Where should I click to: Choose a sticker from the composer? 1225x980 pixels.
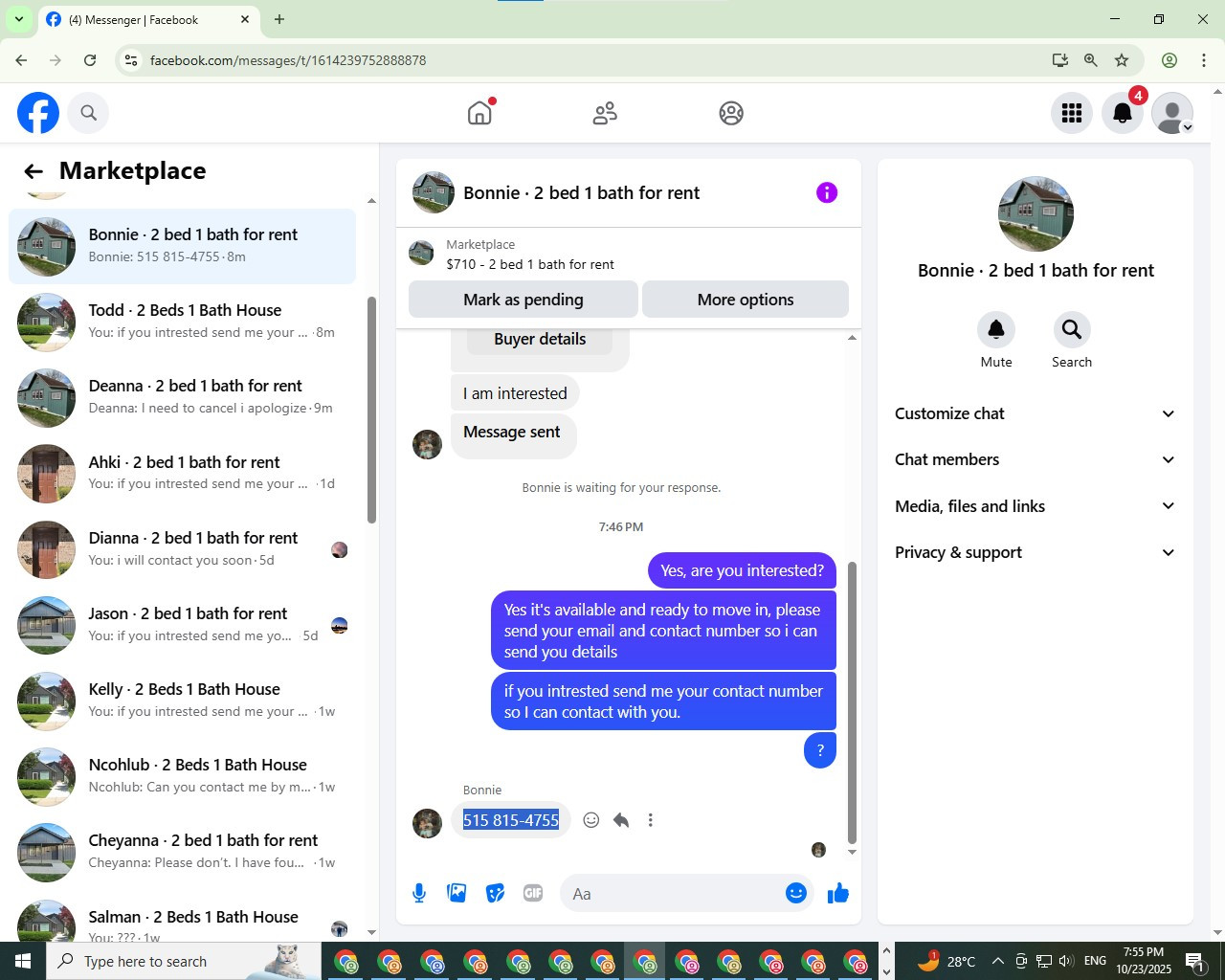point(496,893)
